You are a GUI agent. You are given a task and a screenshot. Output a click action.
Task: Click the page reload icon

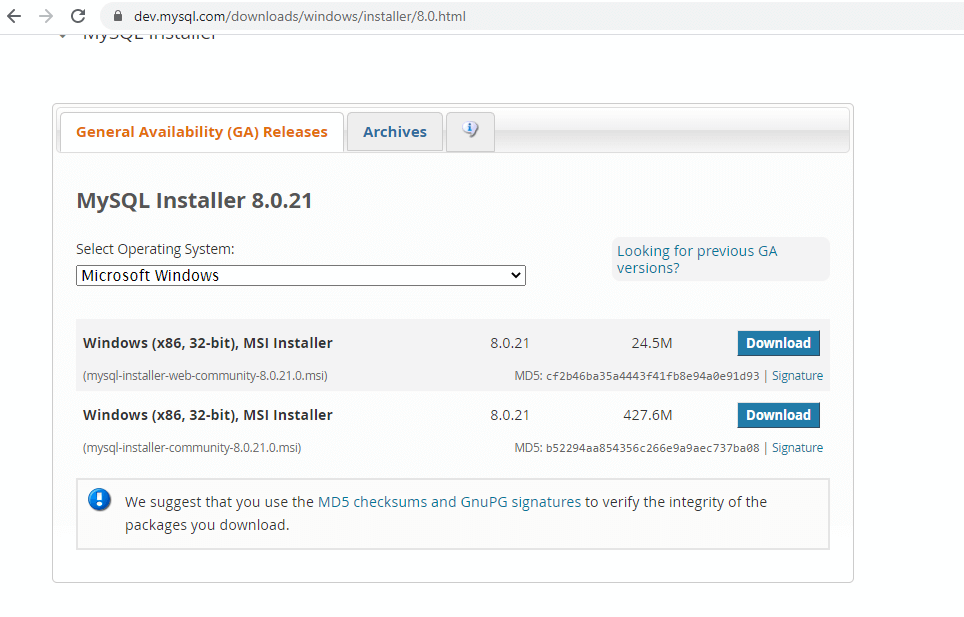tap(78, 16)
